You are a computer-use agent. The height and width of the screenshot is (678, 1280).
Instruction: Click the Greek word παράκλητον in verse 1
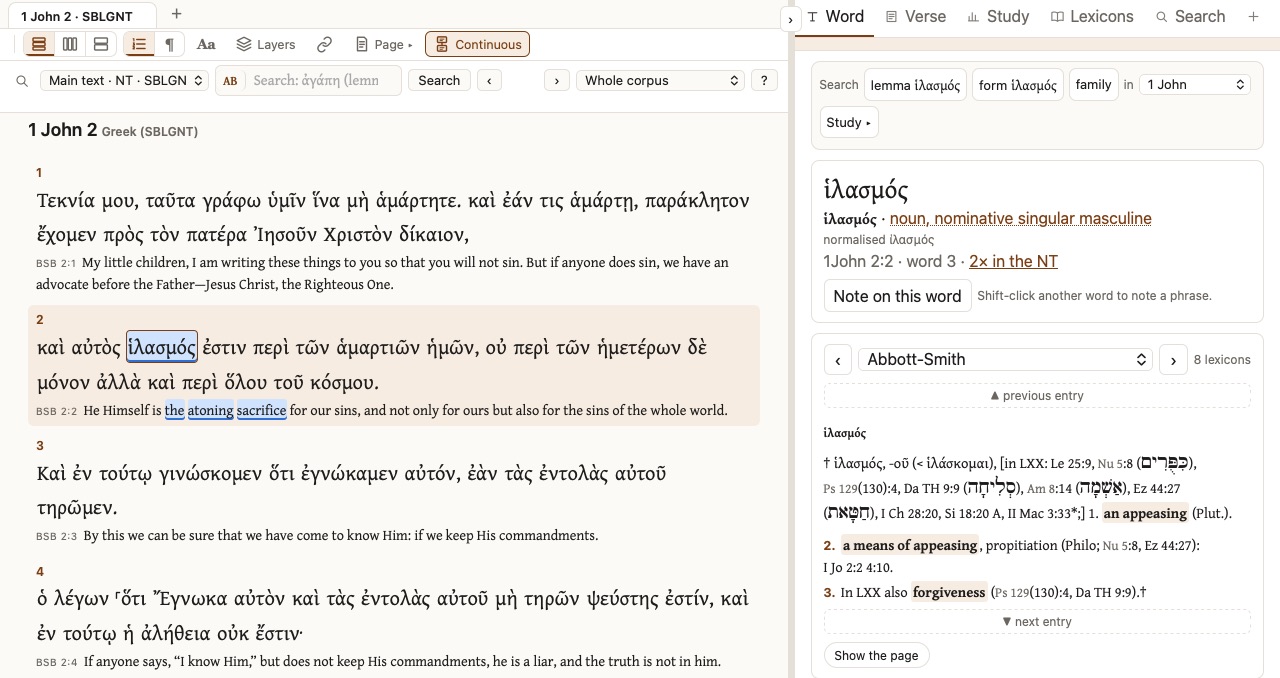click(x=697, y=201)
